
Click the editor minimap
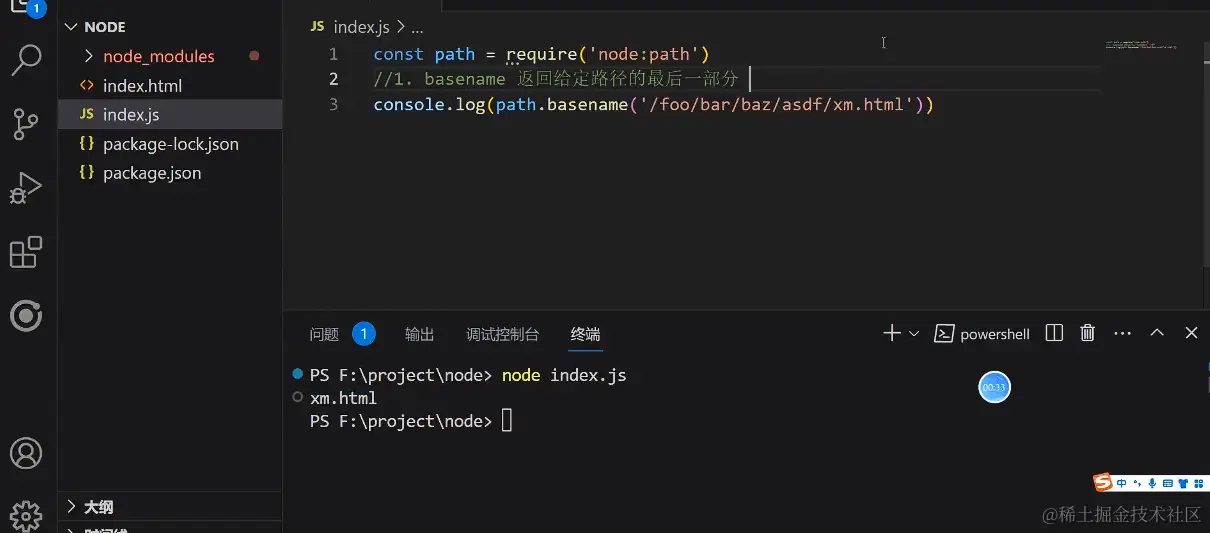click(1141, 46)
